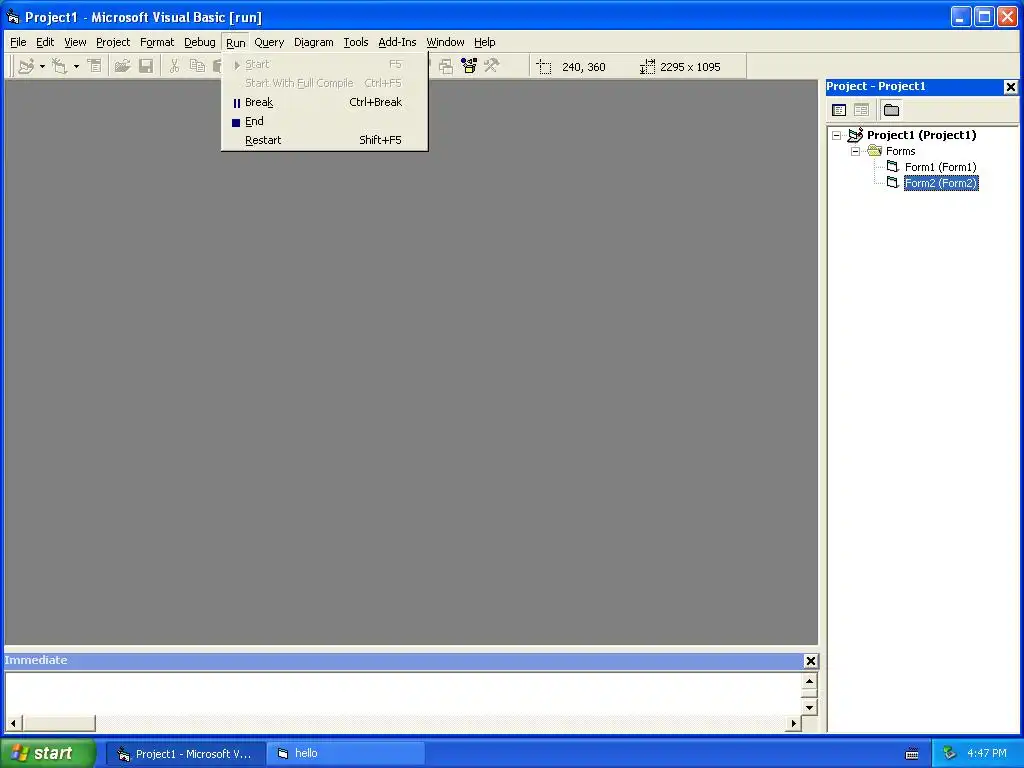Open the Format menu
The width and height of the screenshot is (1024, 768).
[157, 42]
